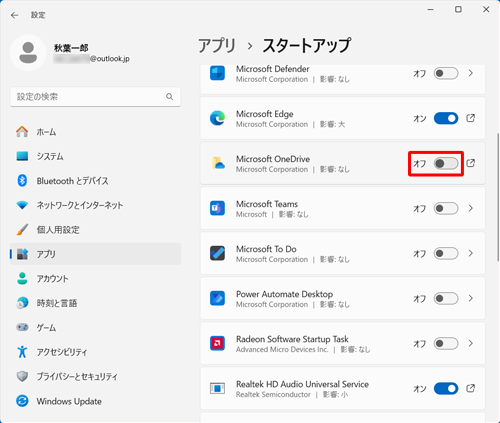The height and width of the screenshot is (423, 500).
Task: Open the システム settings category
Action: [x=95, y=156]
